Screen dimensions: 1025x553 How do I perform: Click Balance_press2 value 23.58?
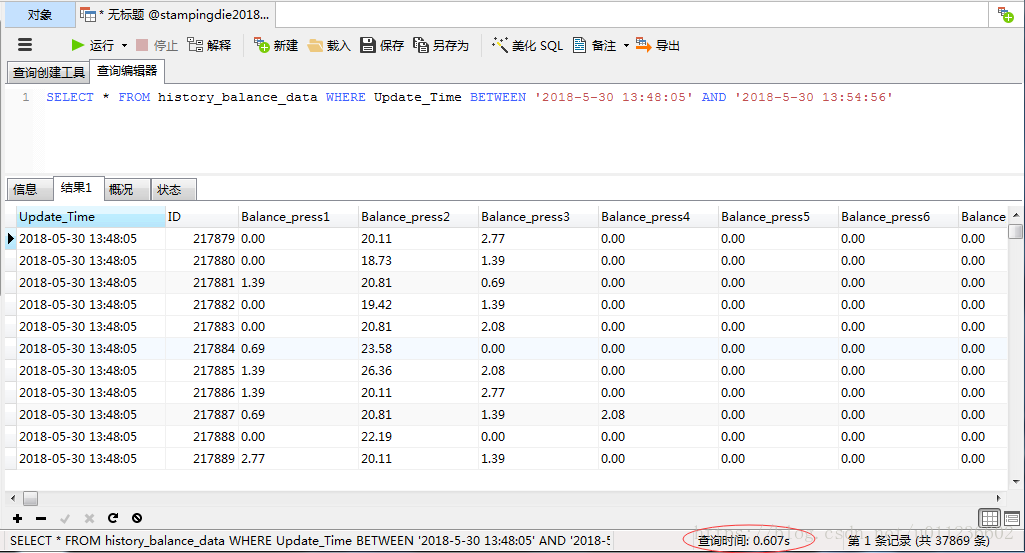point(418,348)
